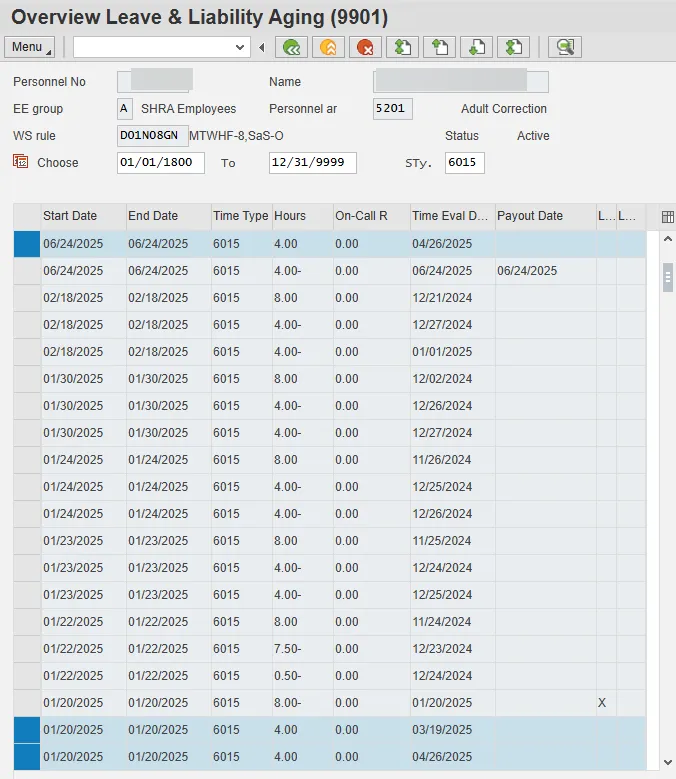This screenshot has width=676, height=779.
Task: Click the red Cancel icon
Action: (x=365, y=47)
